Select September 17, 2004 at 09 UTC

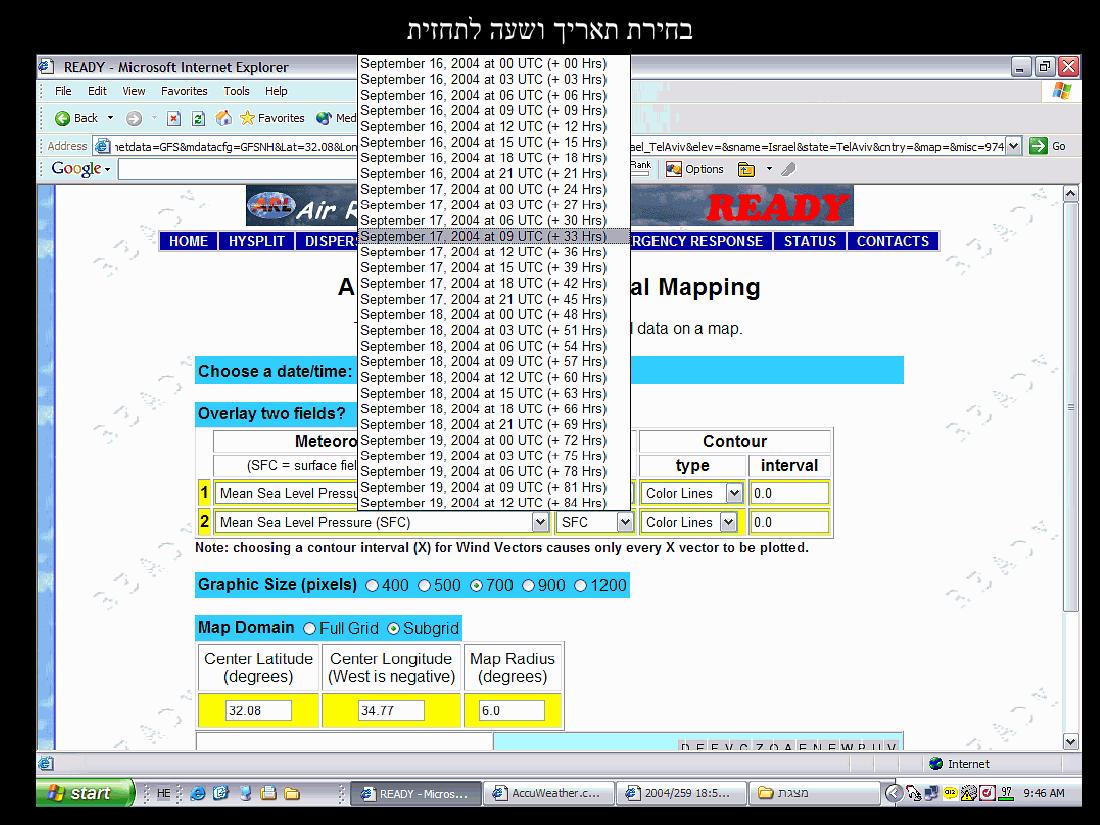pos(494,236)
